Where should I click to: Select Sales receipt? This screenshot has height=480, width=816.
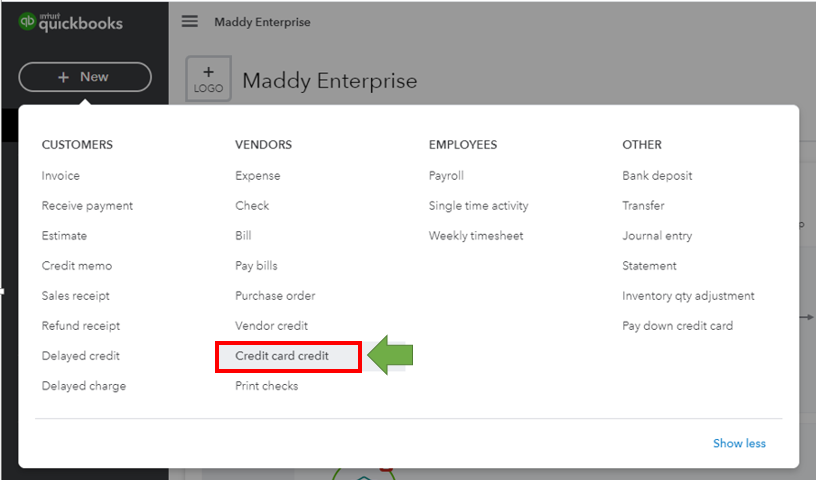pos(75,296)
